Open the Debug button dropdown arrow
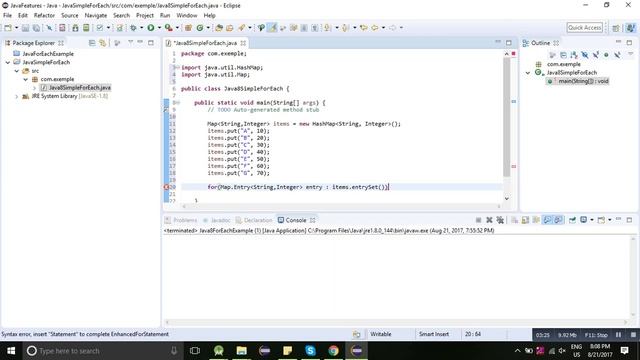Viewport: 640px width, 360px height. pyautogui.click(x=142, y=28)
